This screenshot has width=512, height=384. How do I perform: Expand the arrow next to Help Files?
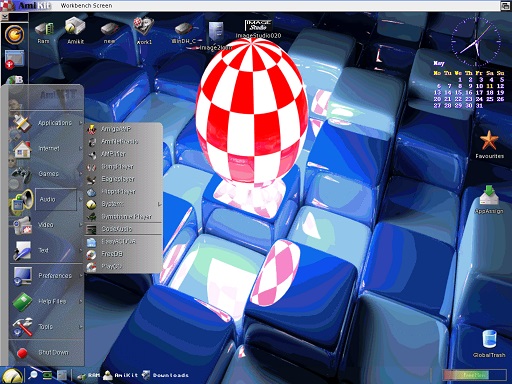point(80,301)
